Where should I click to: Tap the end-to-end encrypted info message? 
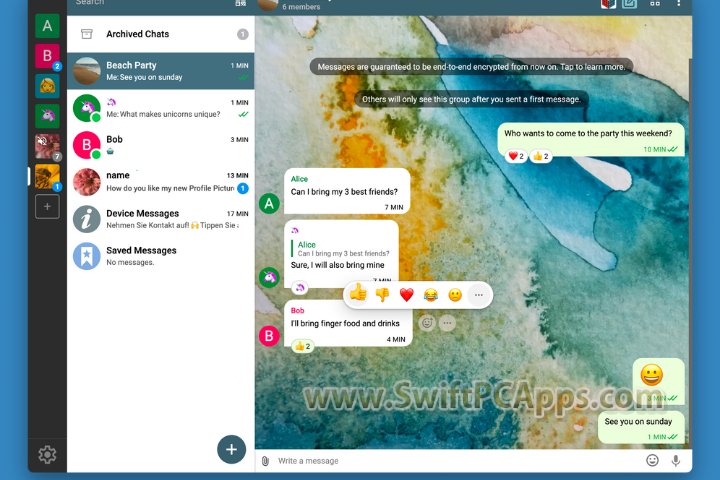(x=472, y=67)
